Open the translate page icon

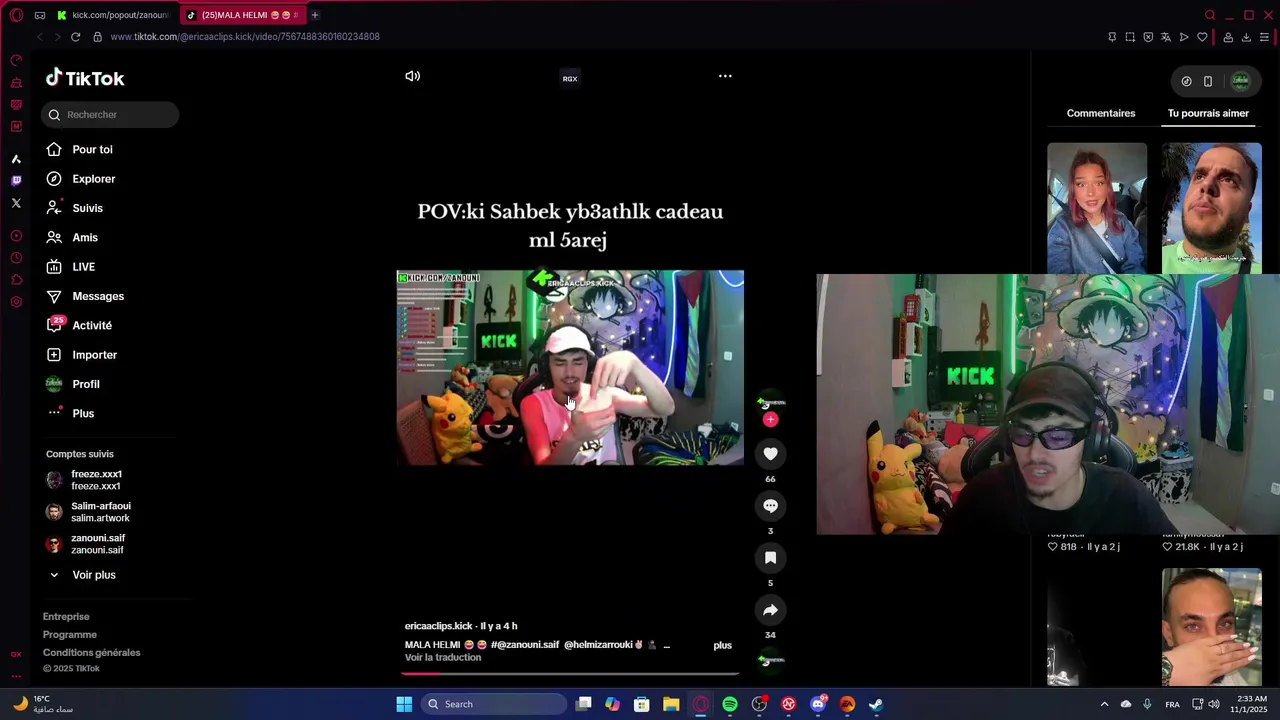[1166, 37]
